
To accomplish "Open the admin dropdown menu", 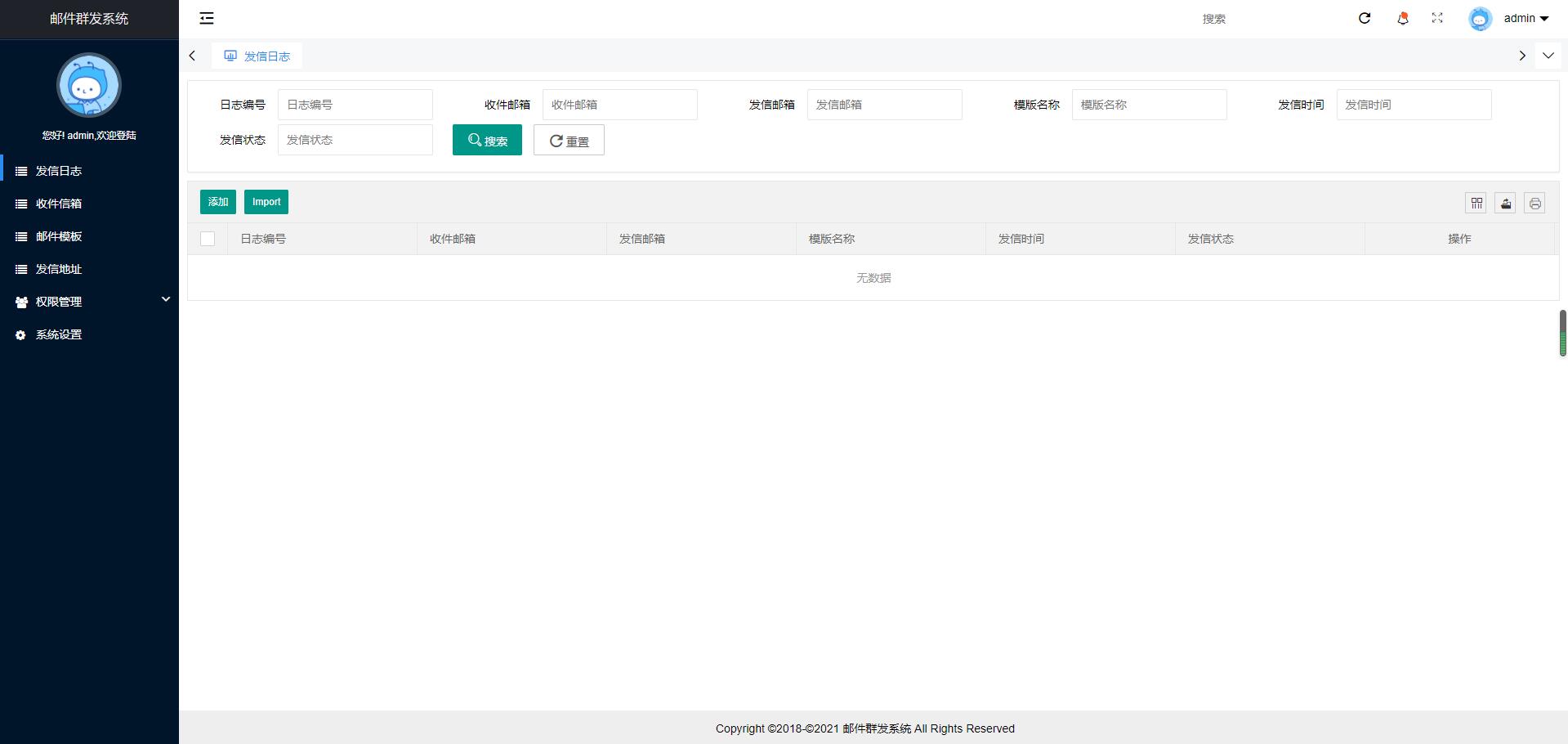I will 1525,18.
